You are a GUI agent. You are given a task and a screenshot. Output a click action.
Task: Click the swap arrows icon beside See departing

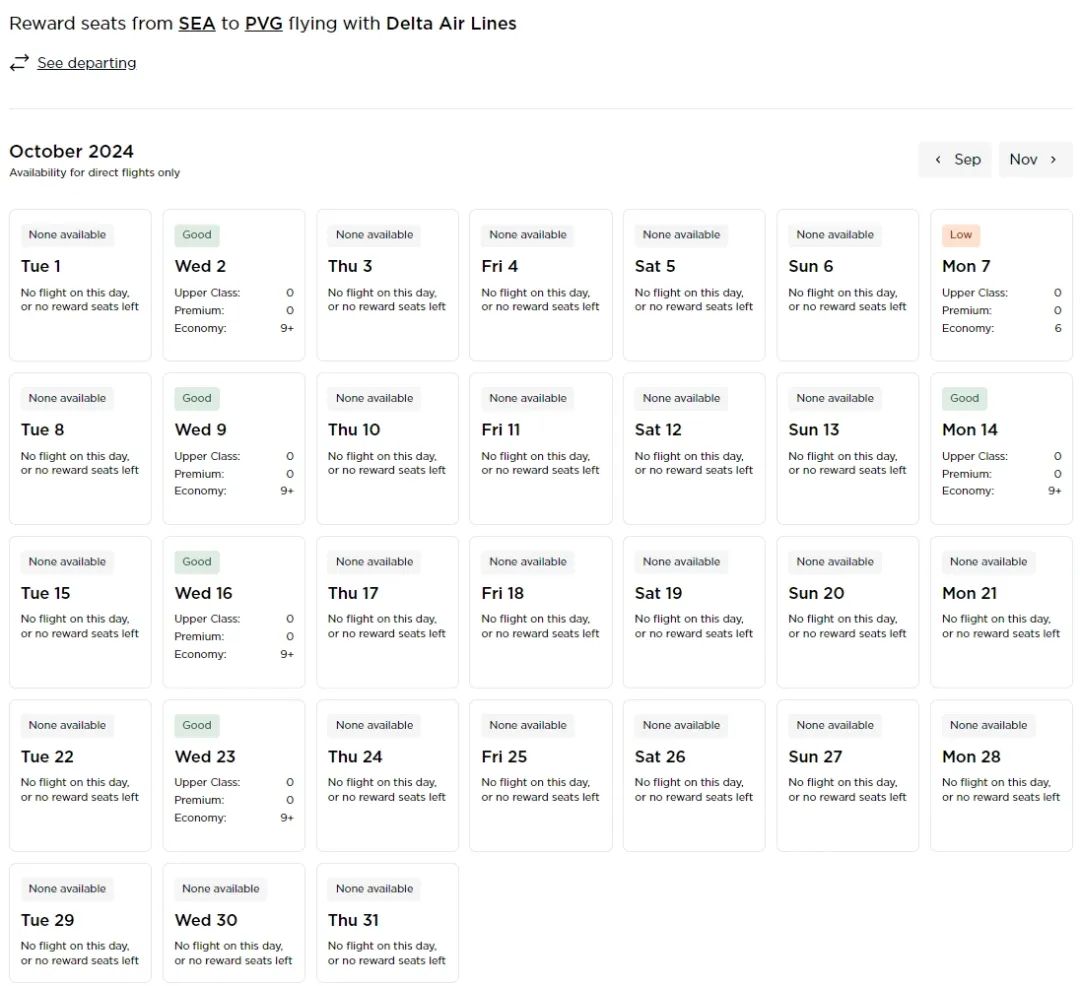pyautogui.click(x=19, y=63)
